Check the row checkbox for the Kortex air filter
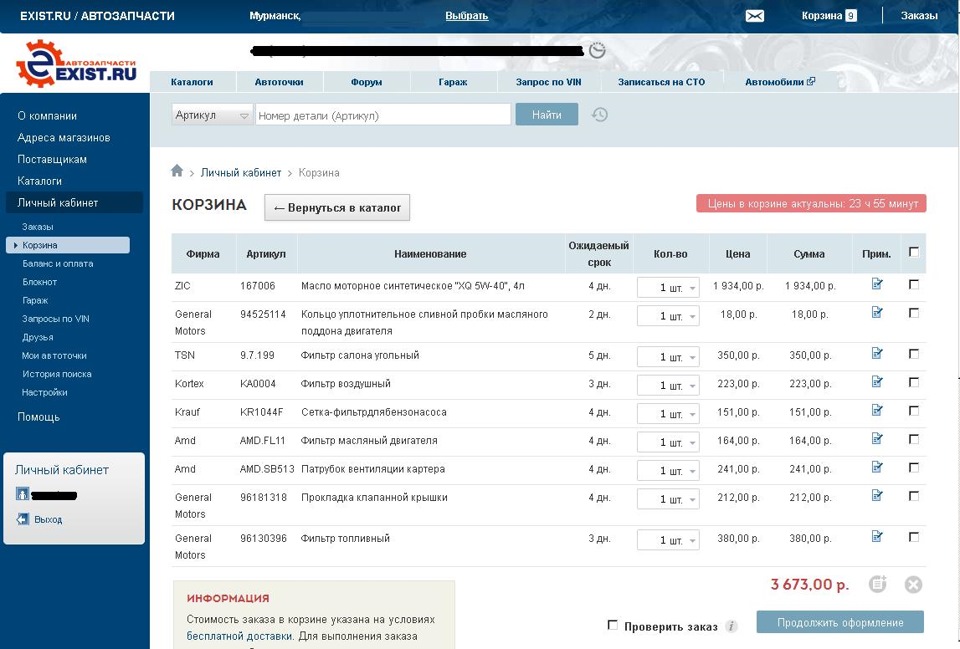The width and height of the screenshot is (960, 649). [x=913, y=384]
